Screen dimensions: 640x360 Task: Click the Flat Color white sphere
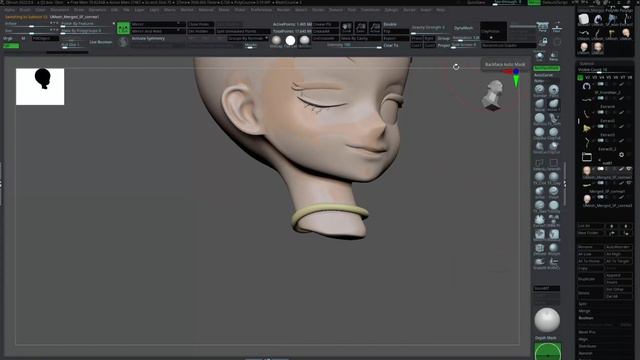[x=290, y=40]
